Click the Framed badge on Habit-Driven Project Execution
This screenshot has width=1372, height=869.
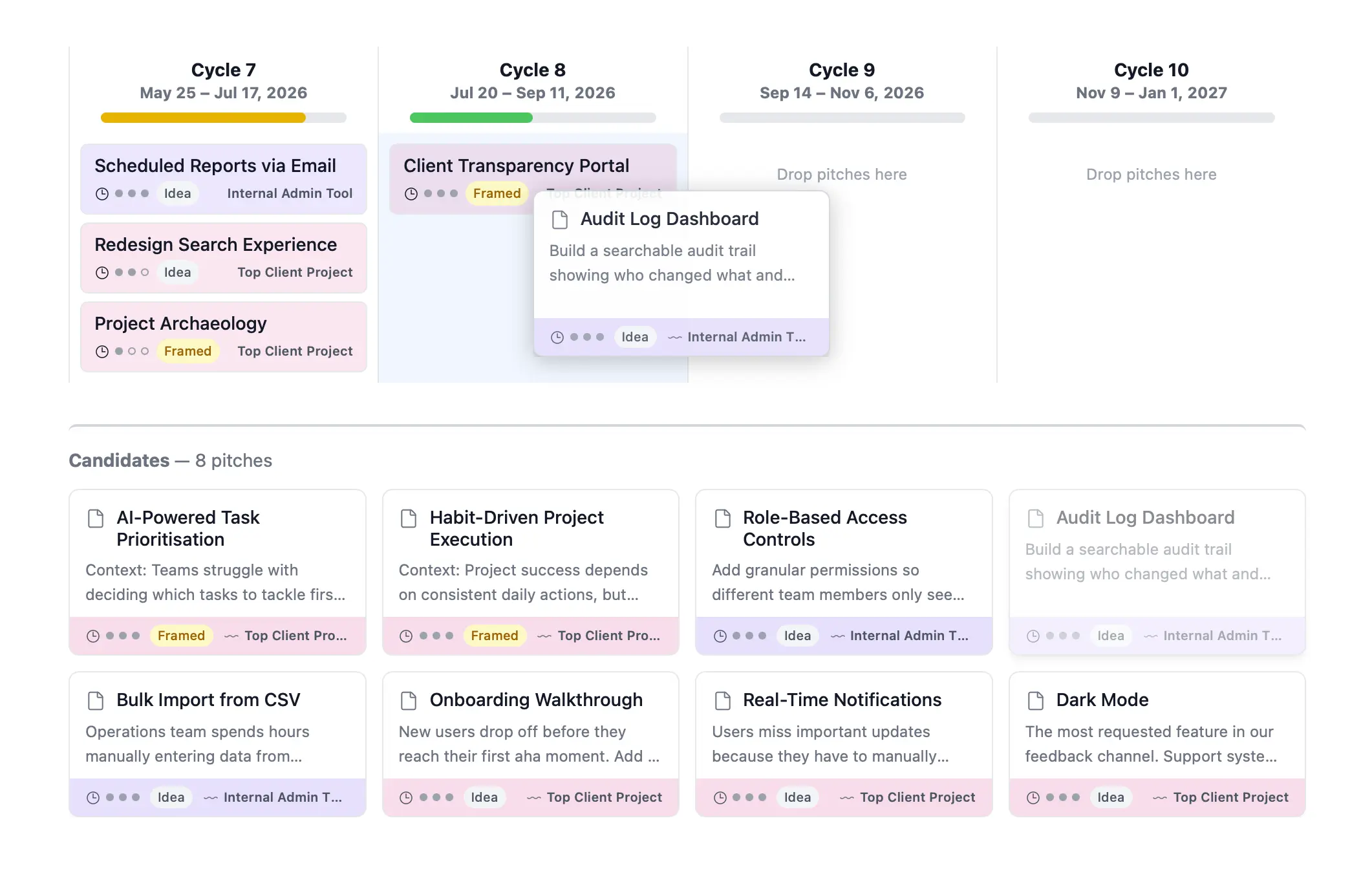point(494,636)
